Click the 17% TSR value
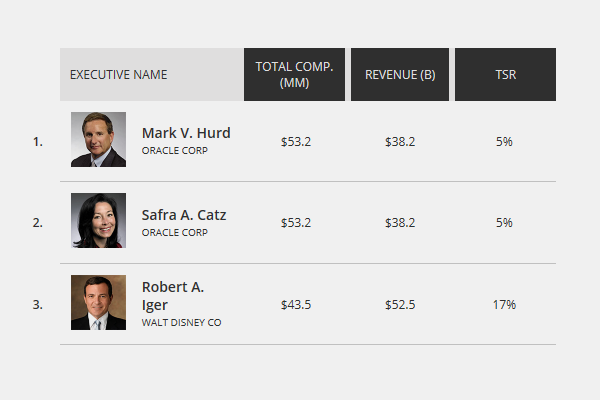This screenshot has width=600, height=400. [x=504, y=305]
